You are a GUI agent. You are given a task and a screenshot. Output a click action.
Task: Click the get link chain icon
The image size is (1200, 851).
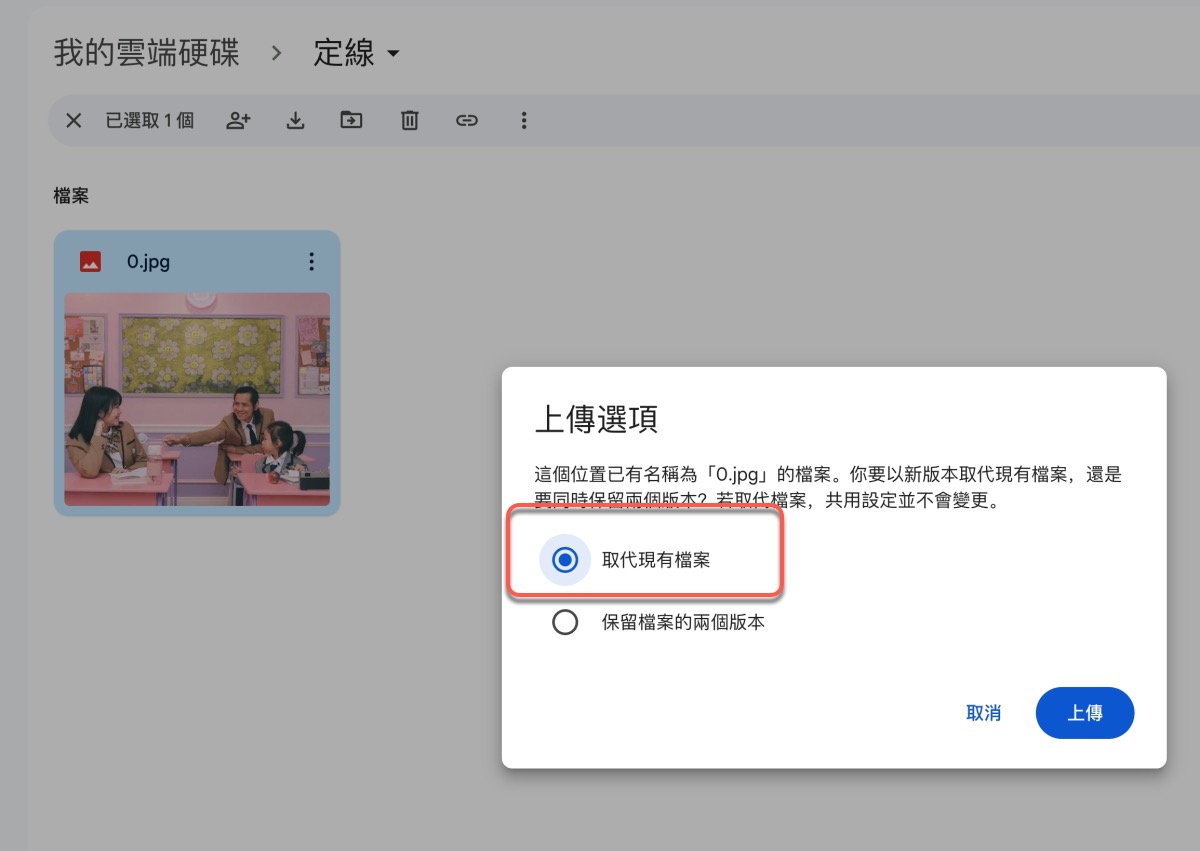click(x=466, y=121)
